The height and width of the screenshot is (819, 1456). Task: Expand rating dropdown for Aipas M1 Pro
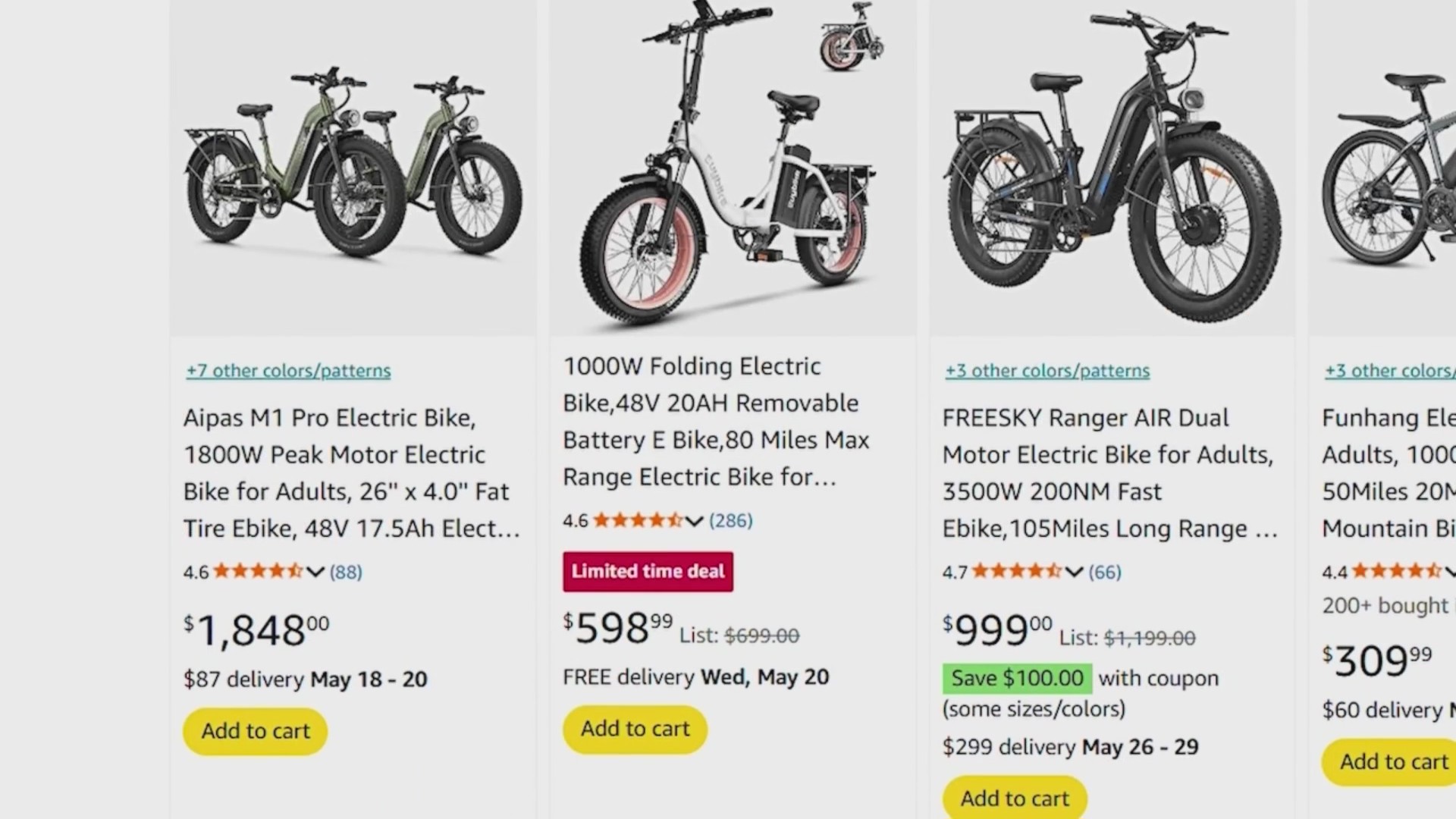pyautogui.click(x=315, y=572)
